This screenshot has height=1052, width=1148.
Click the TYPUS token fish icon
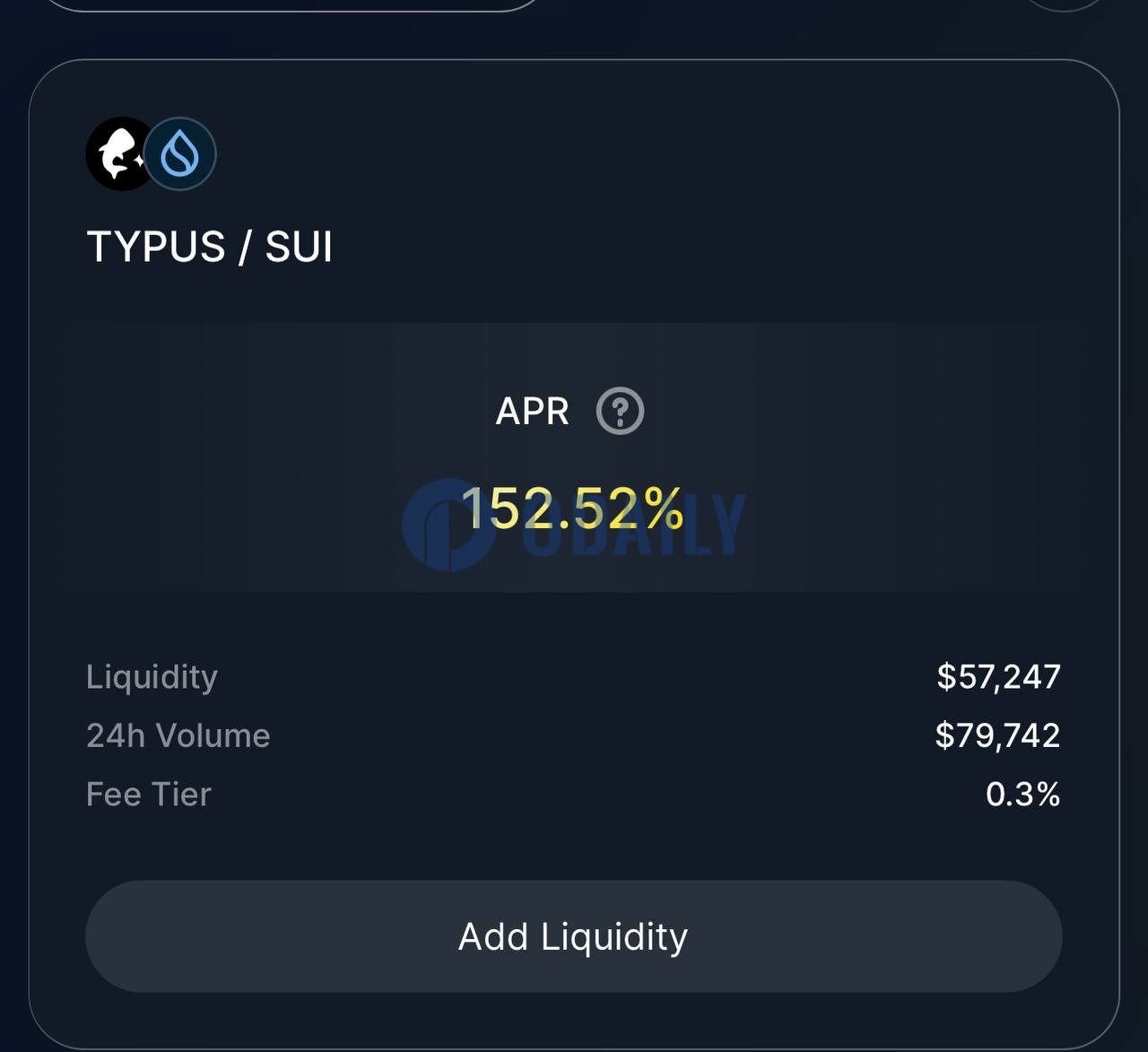coord(121,153)
